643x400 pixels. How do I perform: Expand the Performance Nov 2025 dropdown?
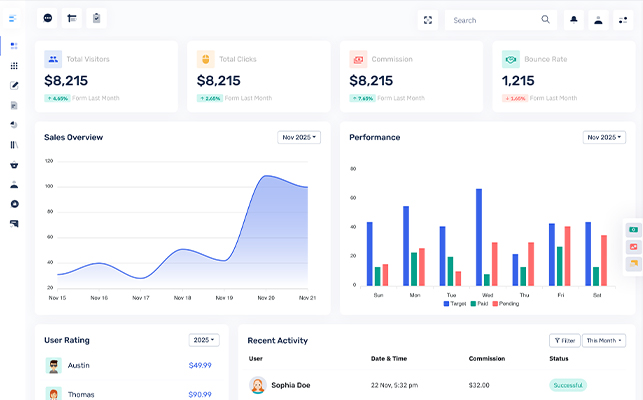pos(604,137)
